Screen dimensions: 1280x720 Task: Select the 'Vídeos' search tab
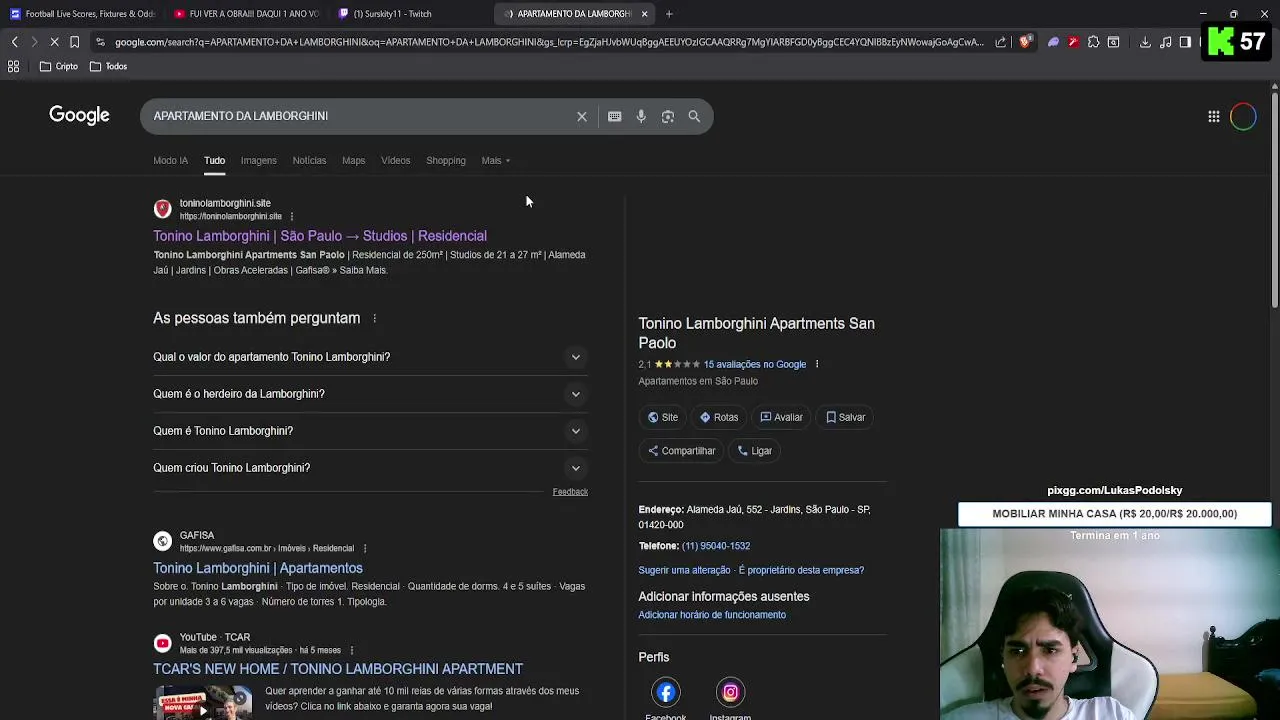(x=395, y=160)
